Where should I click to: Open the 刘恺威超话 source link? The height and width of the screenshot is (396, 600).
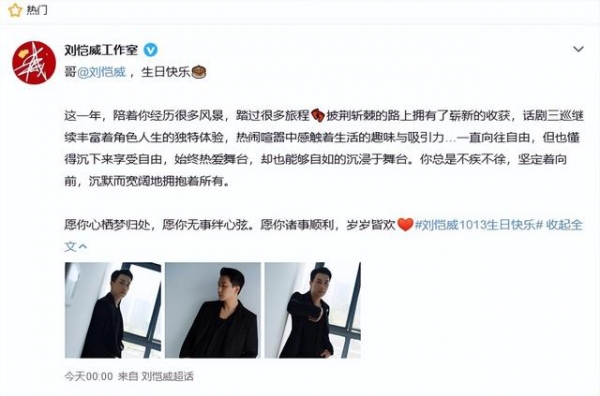click(167, 376)
